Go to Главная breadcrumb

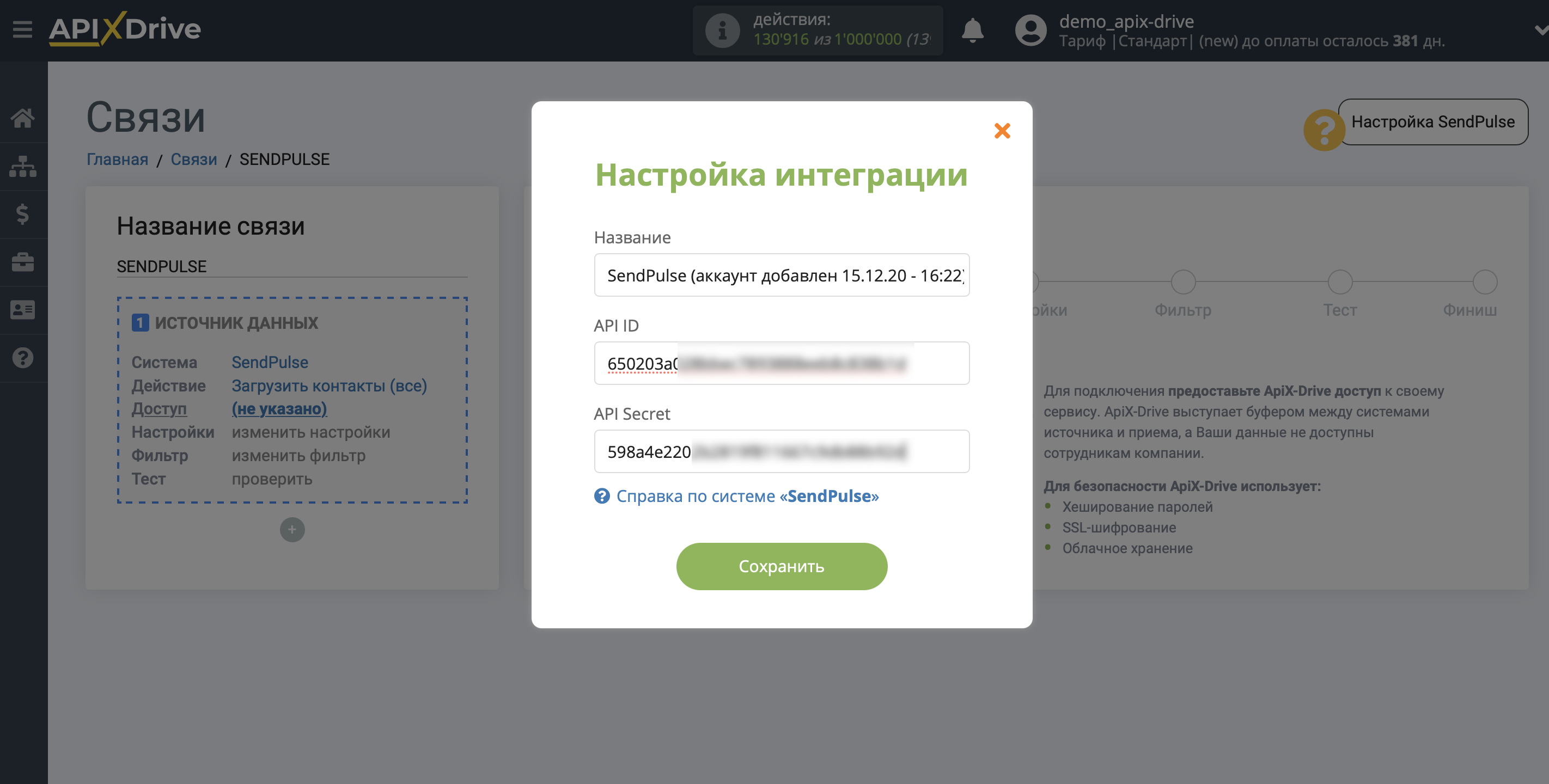117,160
